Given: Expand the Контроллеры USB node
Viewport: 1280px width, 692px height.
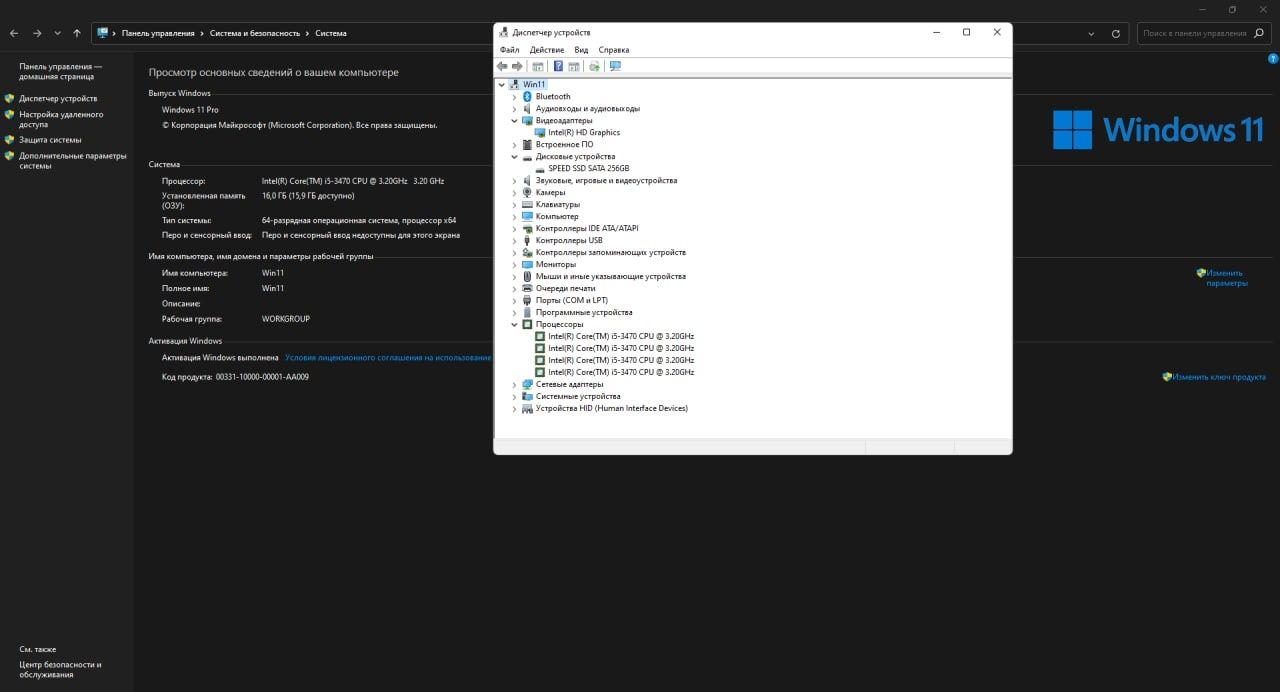Looking at the screenshot, I should 515,240.
